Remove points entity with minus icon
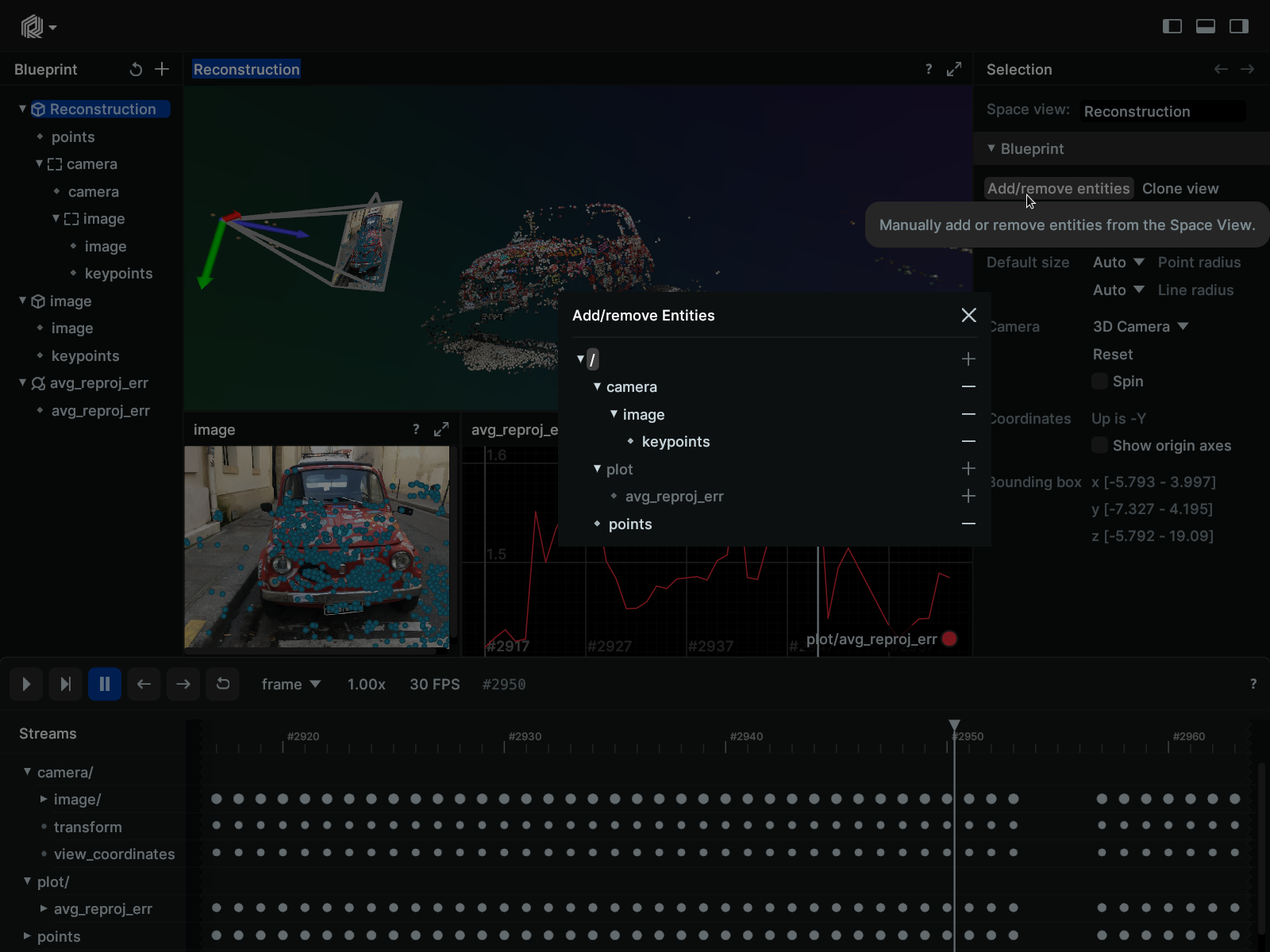The height and width of the screenshot is (952, 1270). point(968,524)
